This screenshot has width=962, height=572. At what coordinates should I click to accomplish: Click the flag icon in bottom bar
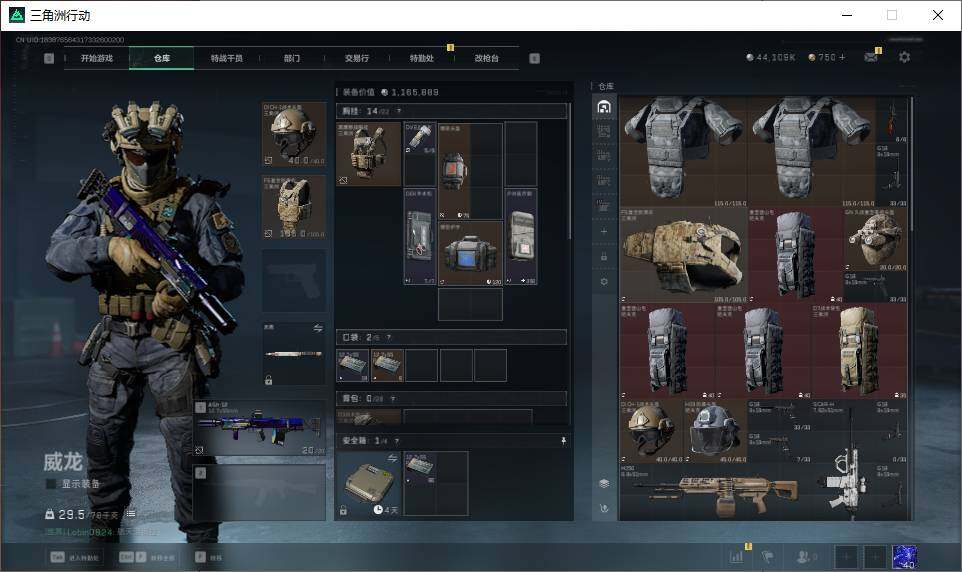[767, 557]
